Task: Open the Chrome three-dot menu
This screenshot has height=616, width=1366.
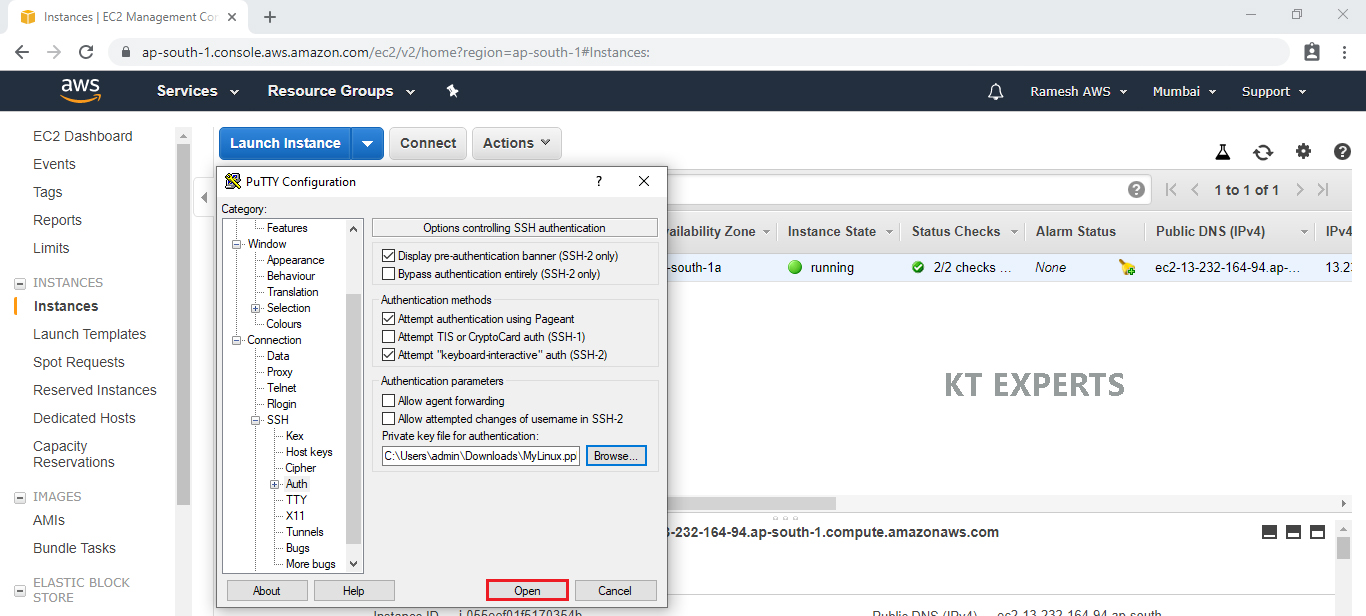Action: [x=1344, y=52]
